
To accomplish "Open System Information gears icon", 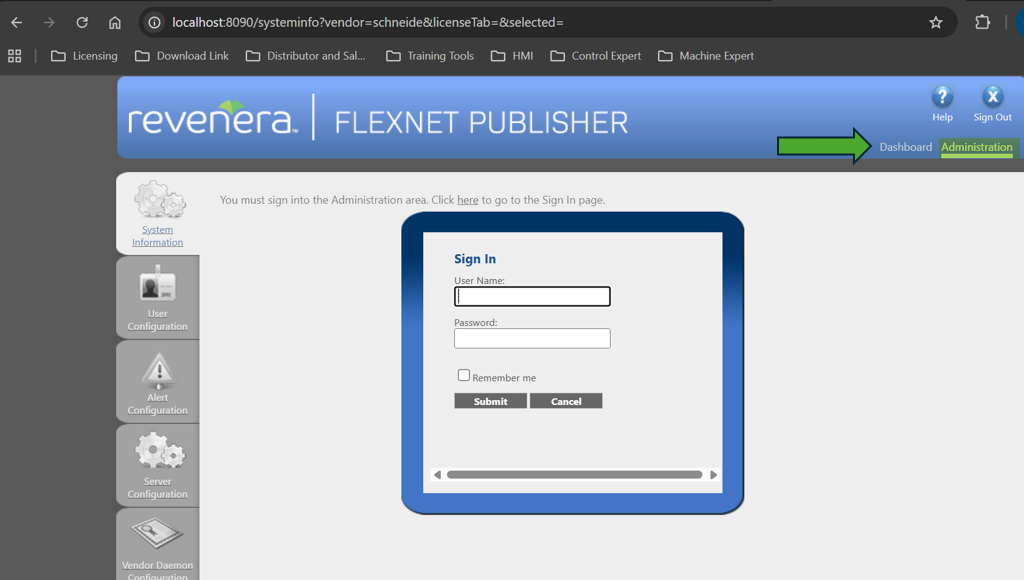I will pyautogui.click(x=159, y=199).
